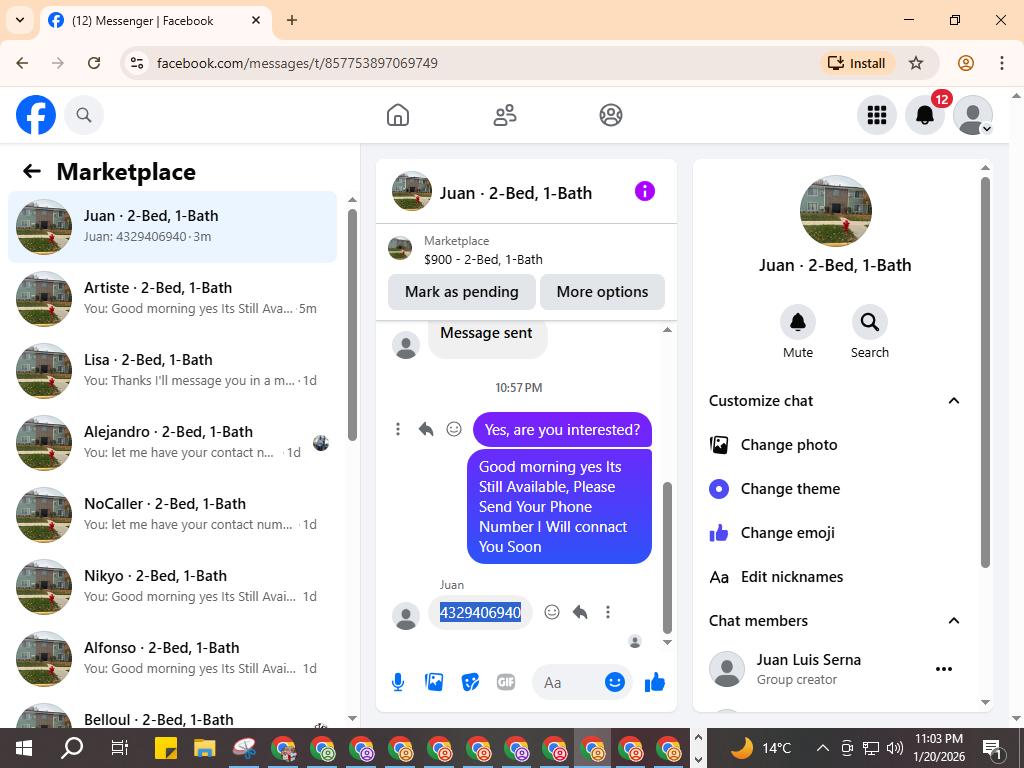
Task: Open the Friends icon in top navigation
Action: pos(504,115)
